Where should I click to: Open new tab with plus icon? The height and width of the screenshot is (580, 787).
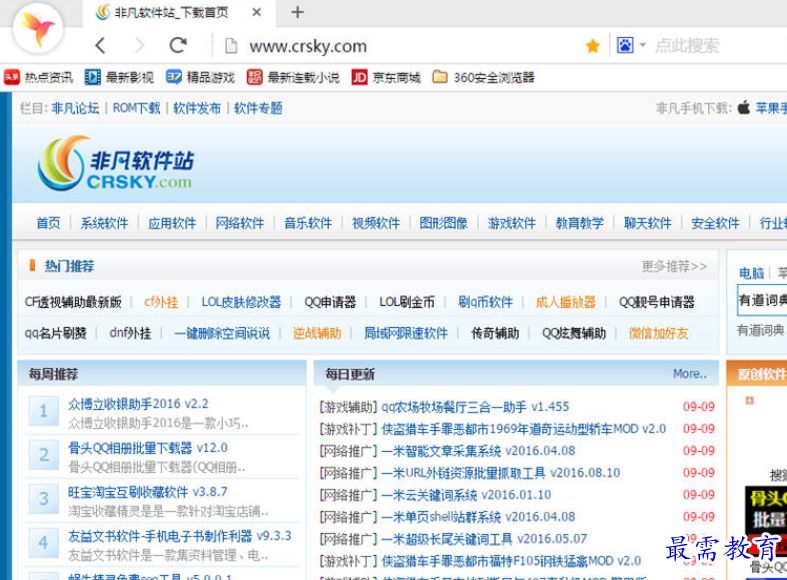[x=297, y=13]
